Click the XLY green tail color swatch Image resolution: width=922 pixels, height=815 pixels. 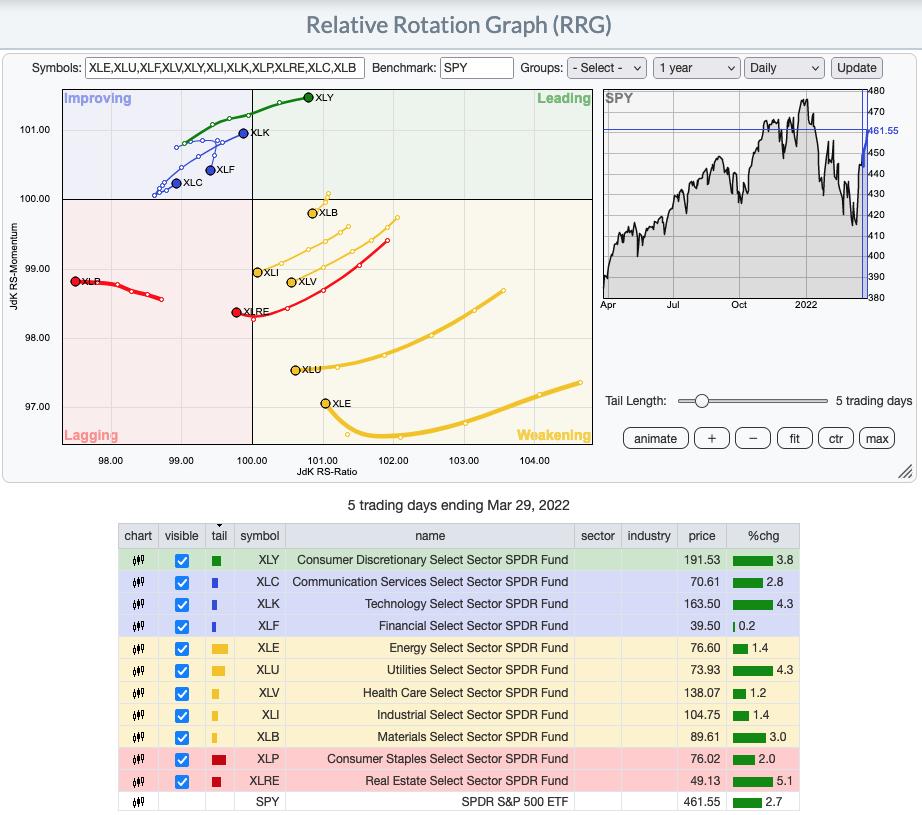coord(216,561)
